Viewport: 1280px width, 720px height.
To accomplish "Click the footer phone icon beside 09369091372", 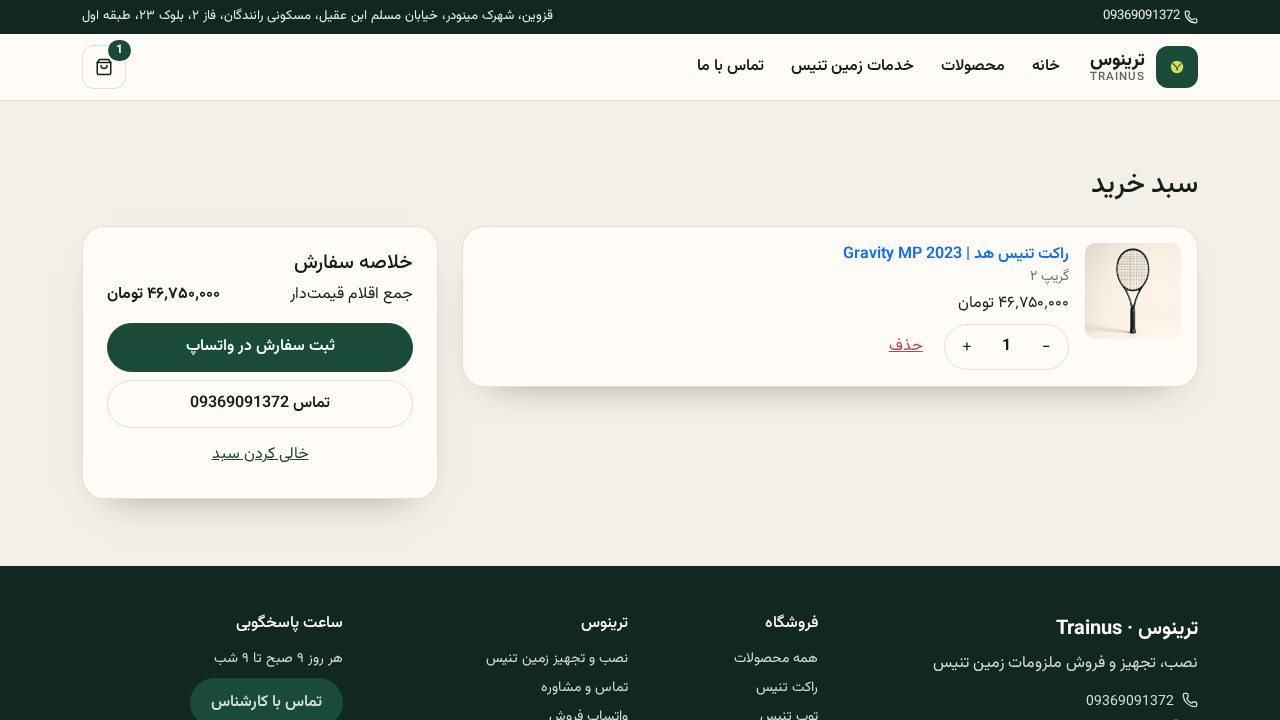I will 1190,700.
